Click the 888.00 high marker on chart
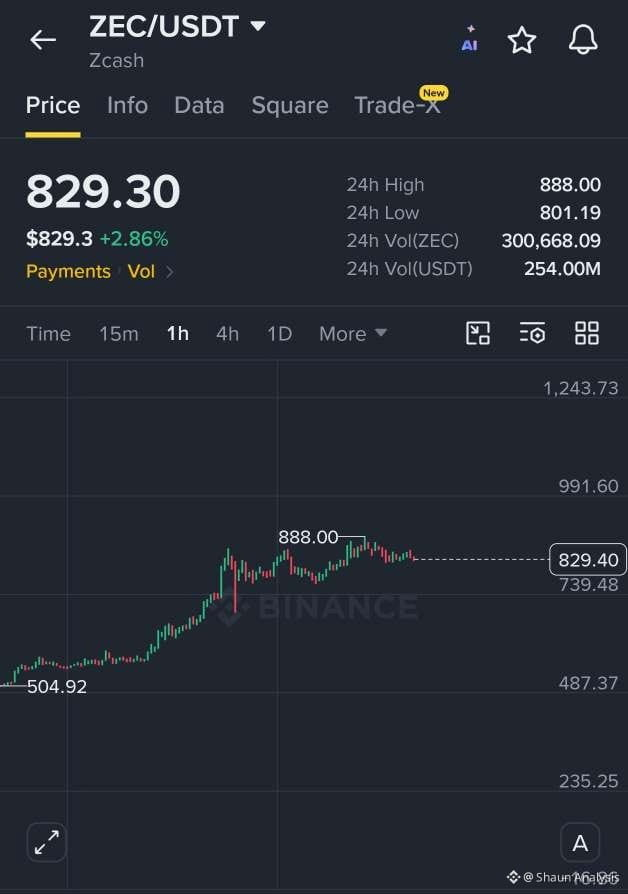 [308, 537]
